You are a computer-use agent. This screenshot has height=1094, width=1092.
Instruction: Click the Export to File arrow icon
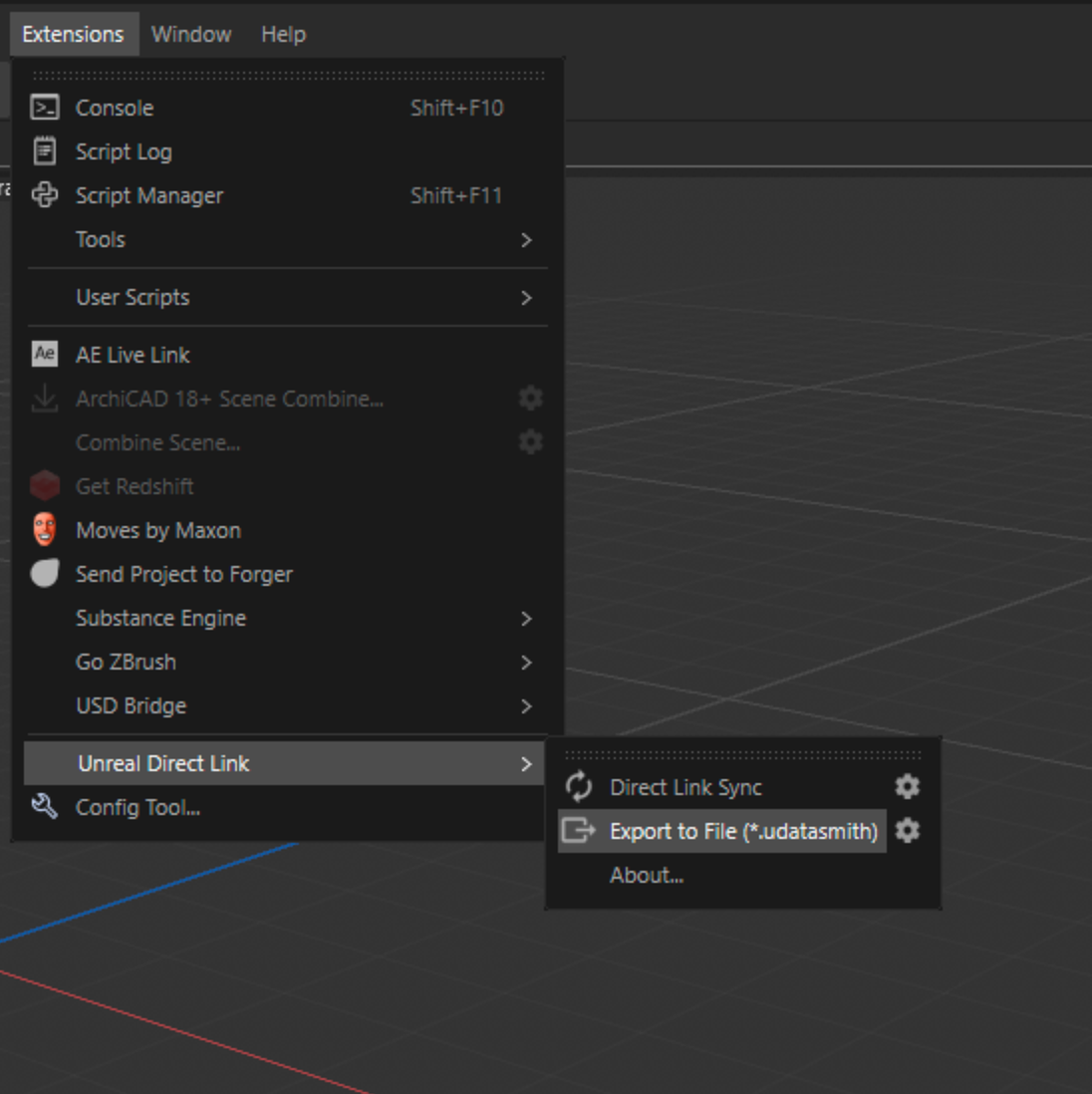click(x=579, y=830)
